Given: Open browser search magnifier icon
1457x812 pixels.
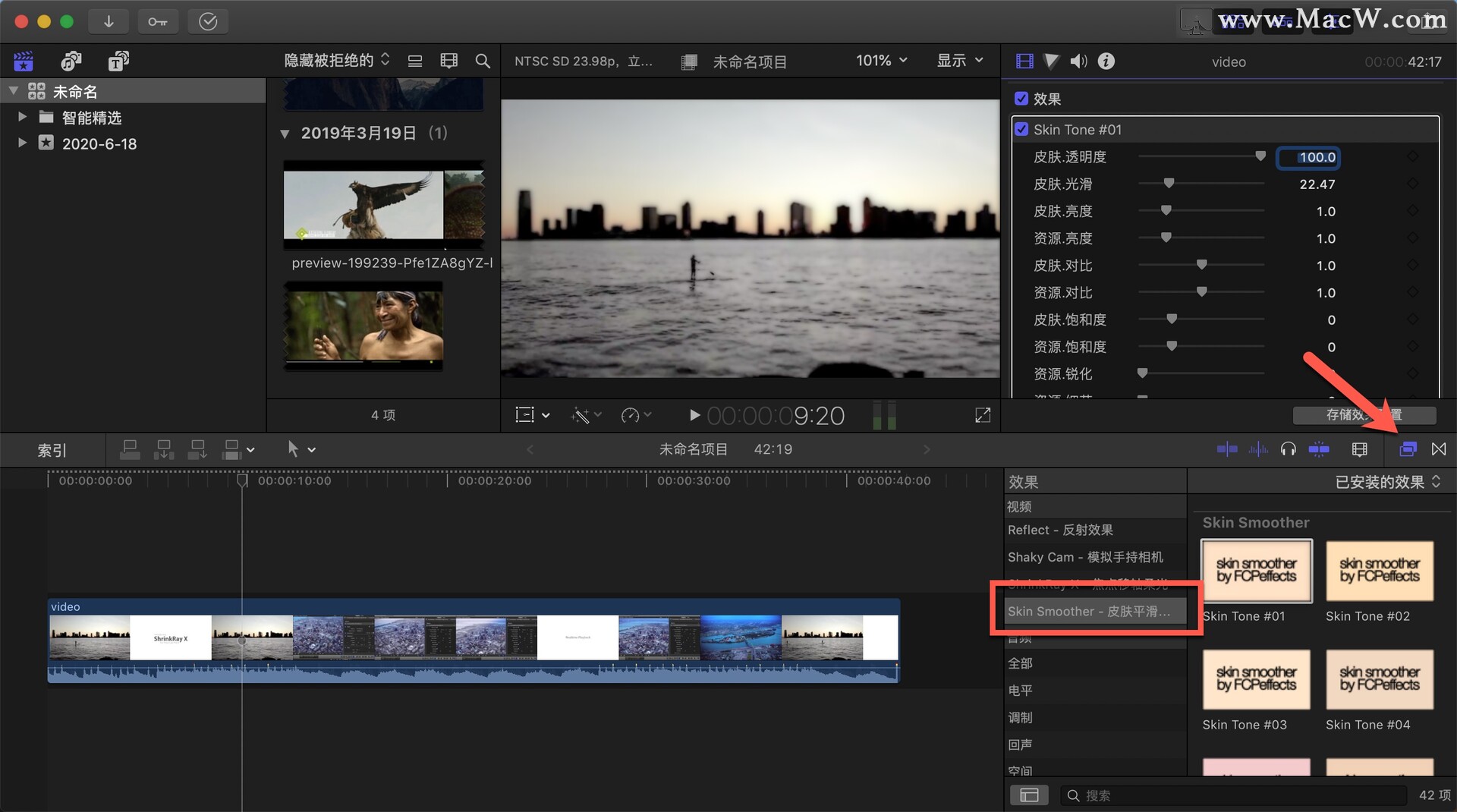Looking at the screenshot, I should 483,61.
